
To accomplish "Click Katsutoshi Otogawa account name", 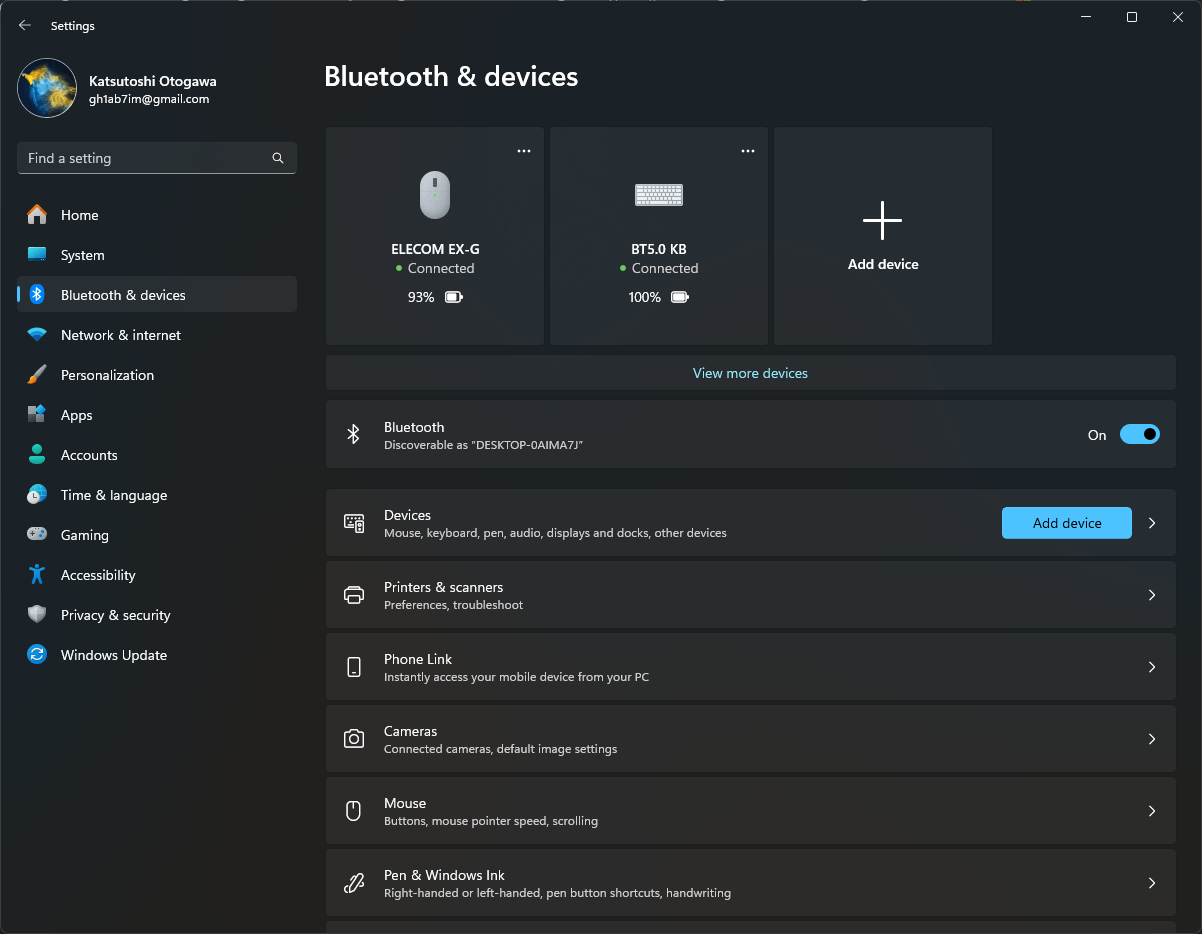I will (153, 81).
